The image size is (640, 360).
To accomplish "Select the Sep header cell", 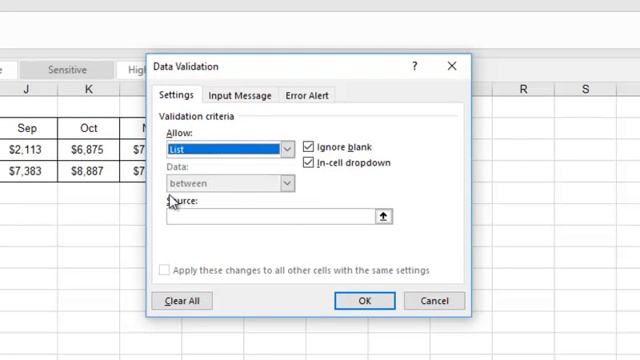I will [x=27, y=128].
